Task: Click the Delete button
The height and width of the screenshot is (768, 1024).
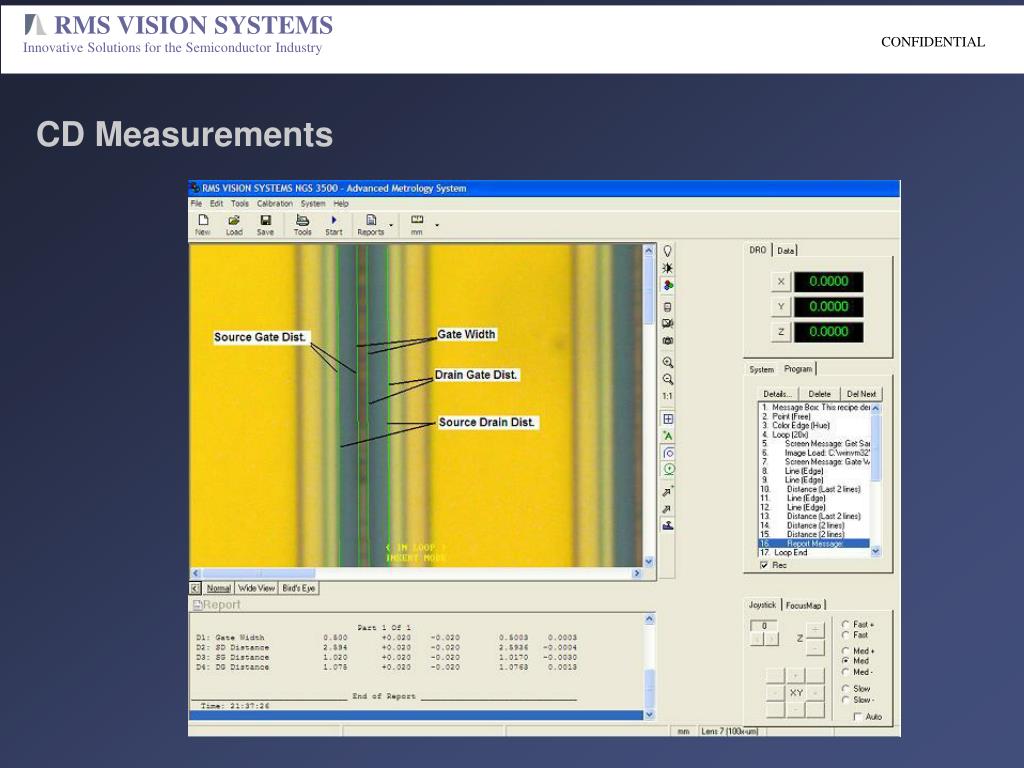Action: (x=820, y=394)
